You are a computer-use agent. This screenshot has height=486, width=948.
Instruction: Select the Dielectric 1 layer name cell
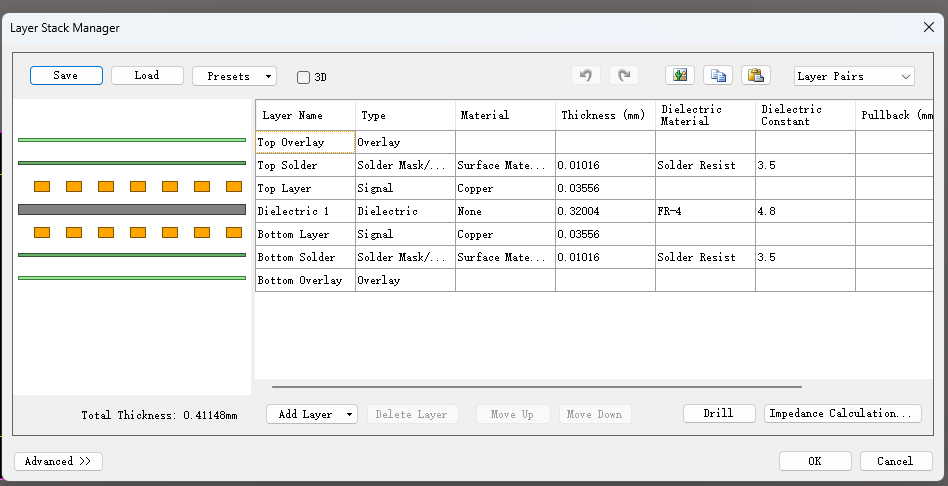[305, 211]
